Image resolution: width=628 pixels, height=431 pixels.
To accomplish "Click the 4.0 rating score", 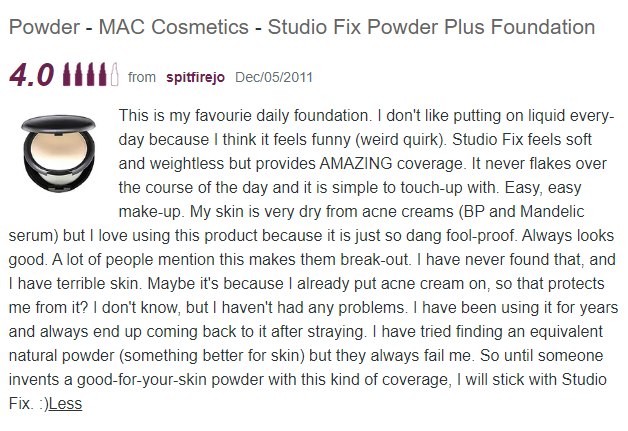I will [x=31, y=75].
